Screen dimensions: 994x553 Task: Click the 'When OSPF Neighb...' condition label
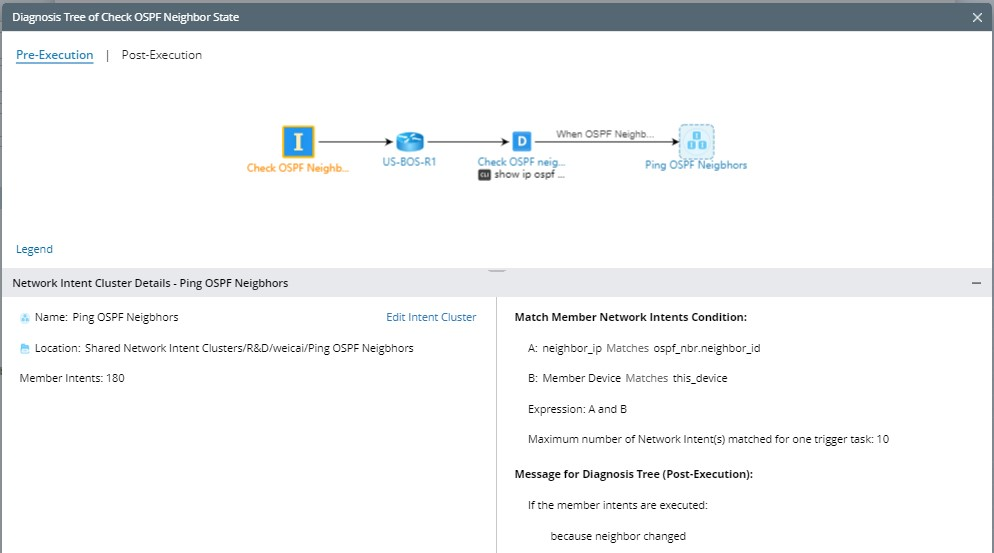click(605, 133)
